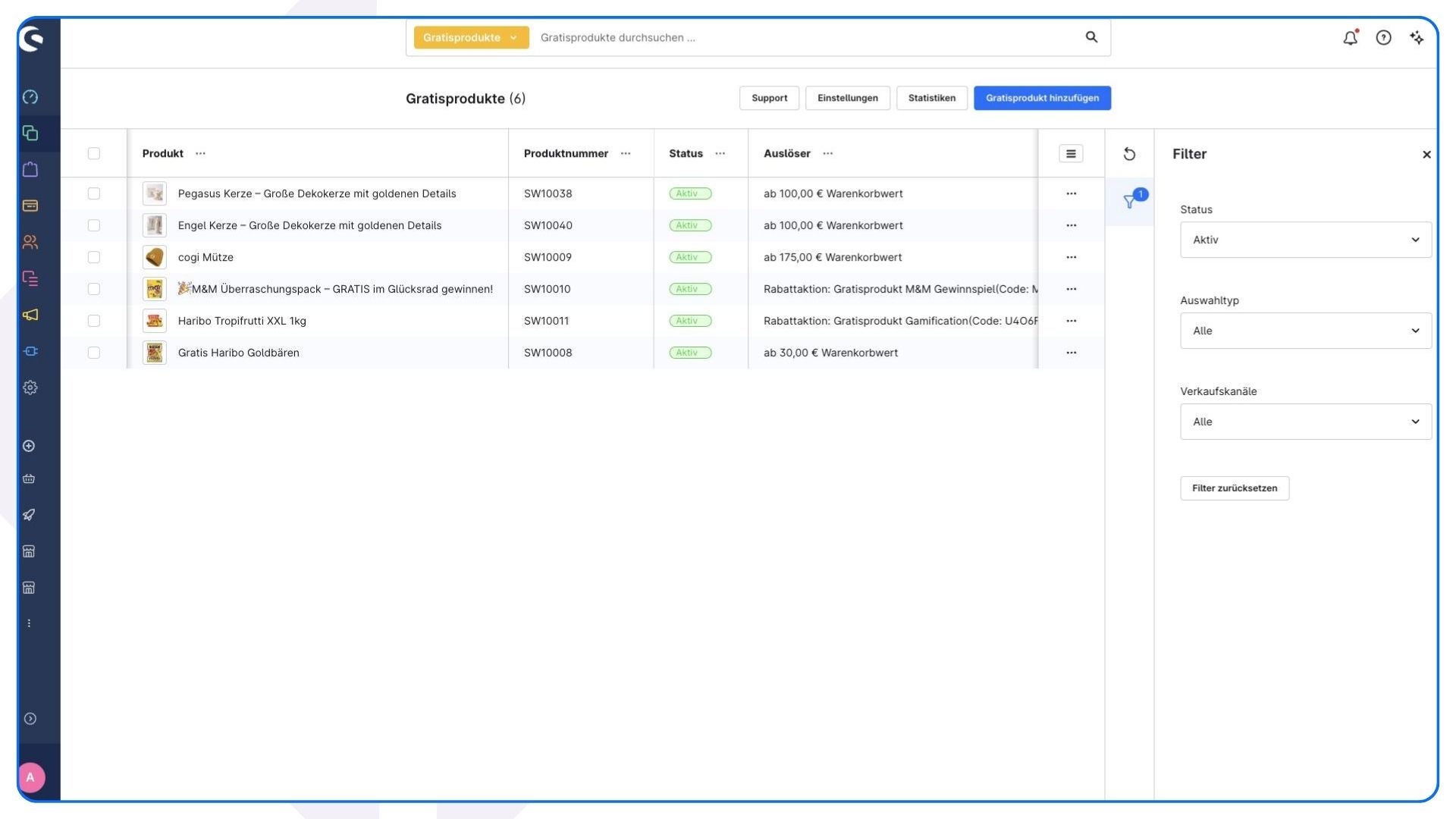Open the Marketing megaphone icon in sidebar
1456x819 pixels.
pos(30,315)
